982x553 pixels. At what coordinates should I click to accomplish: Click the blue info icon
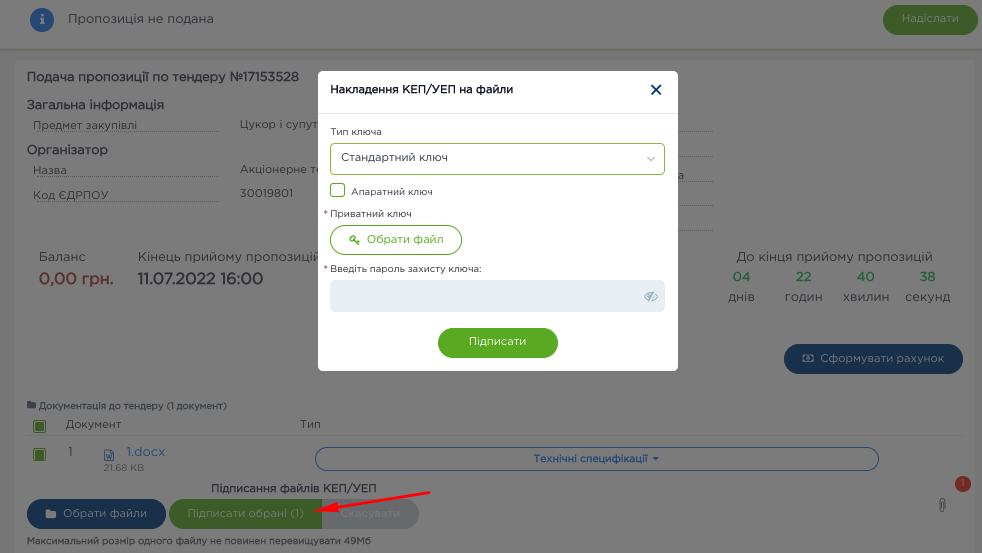[41, 19]
